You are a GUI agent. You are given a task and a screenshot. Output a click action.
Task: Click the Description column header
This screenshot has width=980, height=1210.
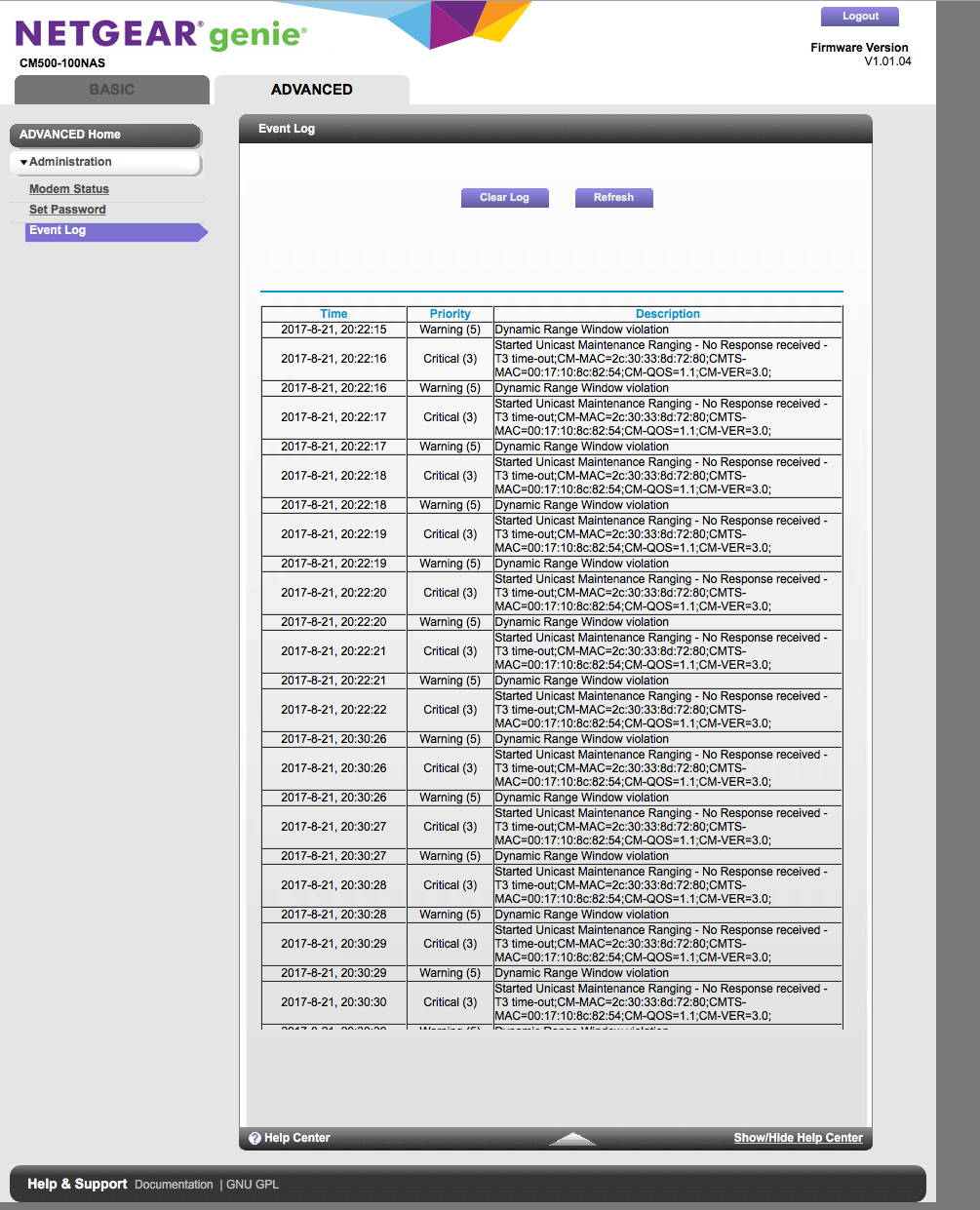tap(668, 313)
